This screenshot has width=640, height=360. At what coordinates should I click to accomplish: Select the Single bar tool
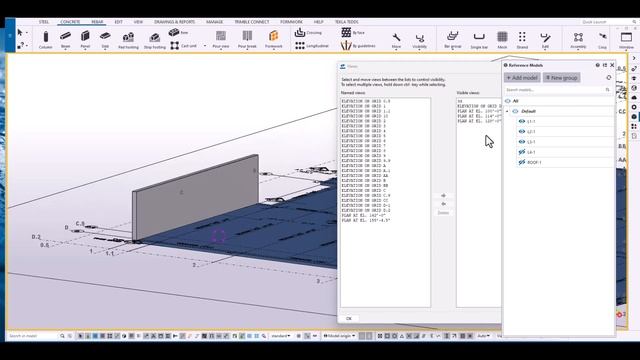[479, 40]
